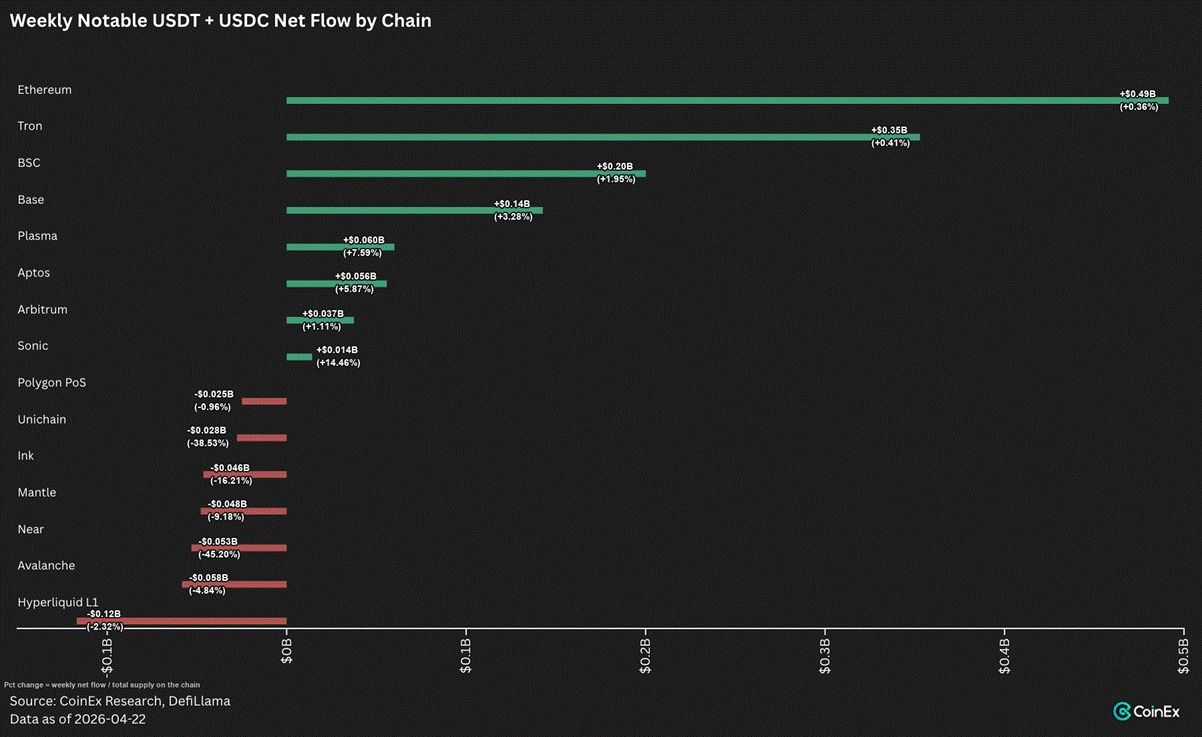Click the CoinEx logo icon
Viewport: 1202px width, 737px height.
(x=1122, y=711)
